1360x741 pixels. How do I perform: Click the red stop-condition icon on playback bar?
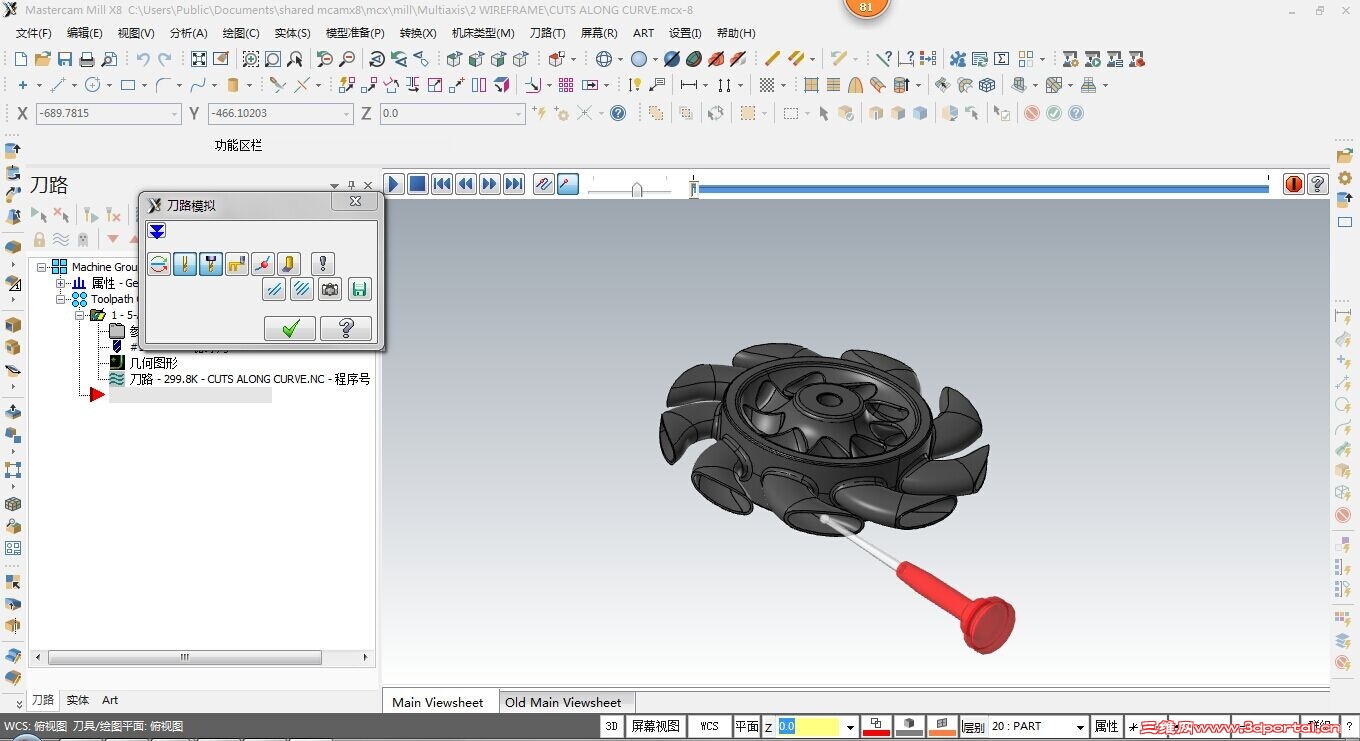1294,184
